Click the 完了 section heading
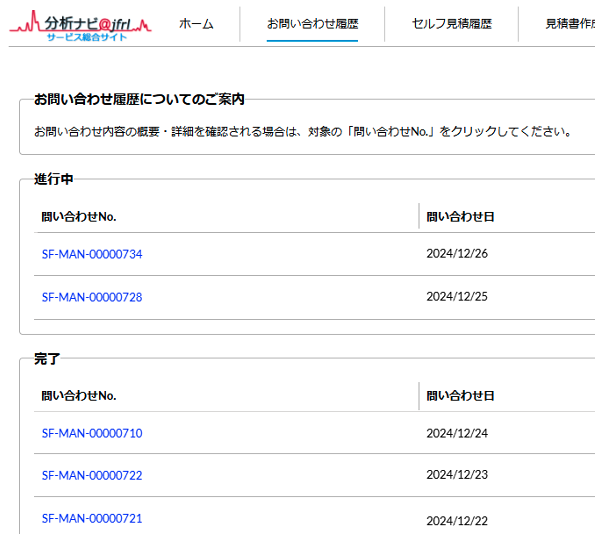Viewport: 608px width, 543px height. pyautogui.click(x=47, y=358)
